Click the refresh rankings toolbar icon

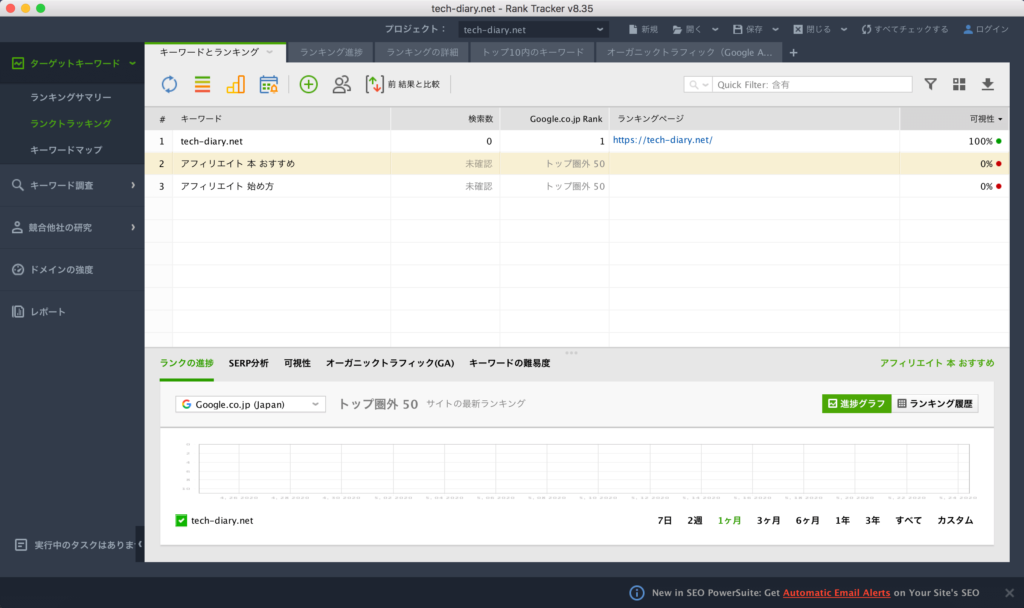pyautogui.click(x=169, y=84)
